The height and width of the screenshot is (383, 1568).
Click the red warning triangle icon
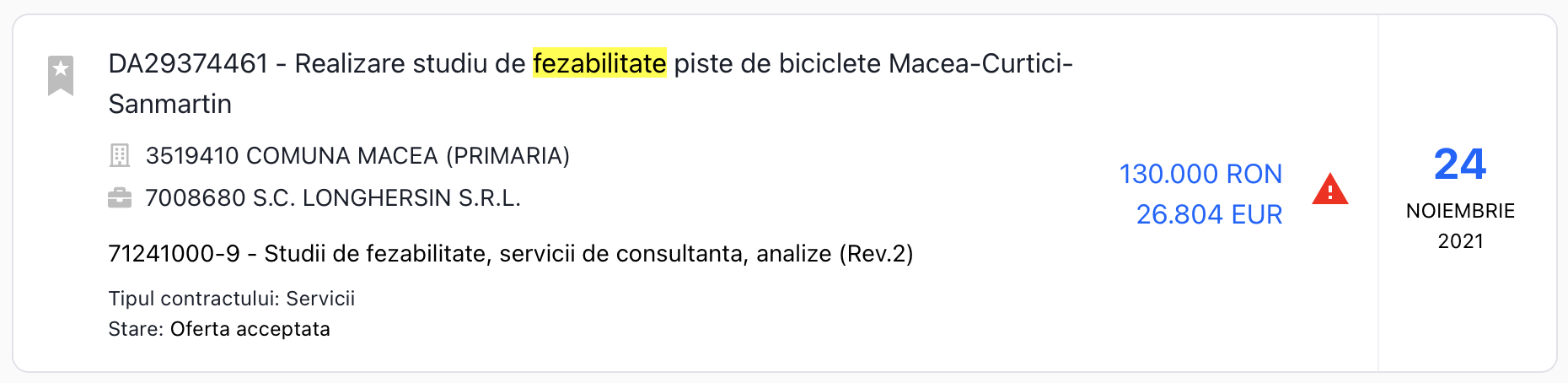tap(1329, 190)
